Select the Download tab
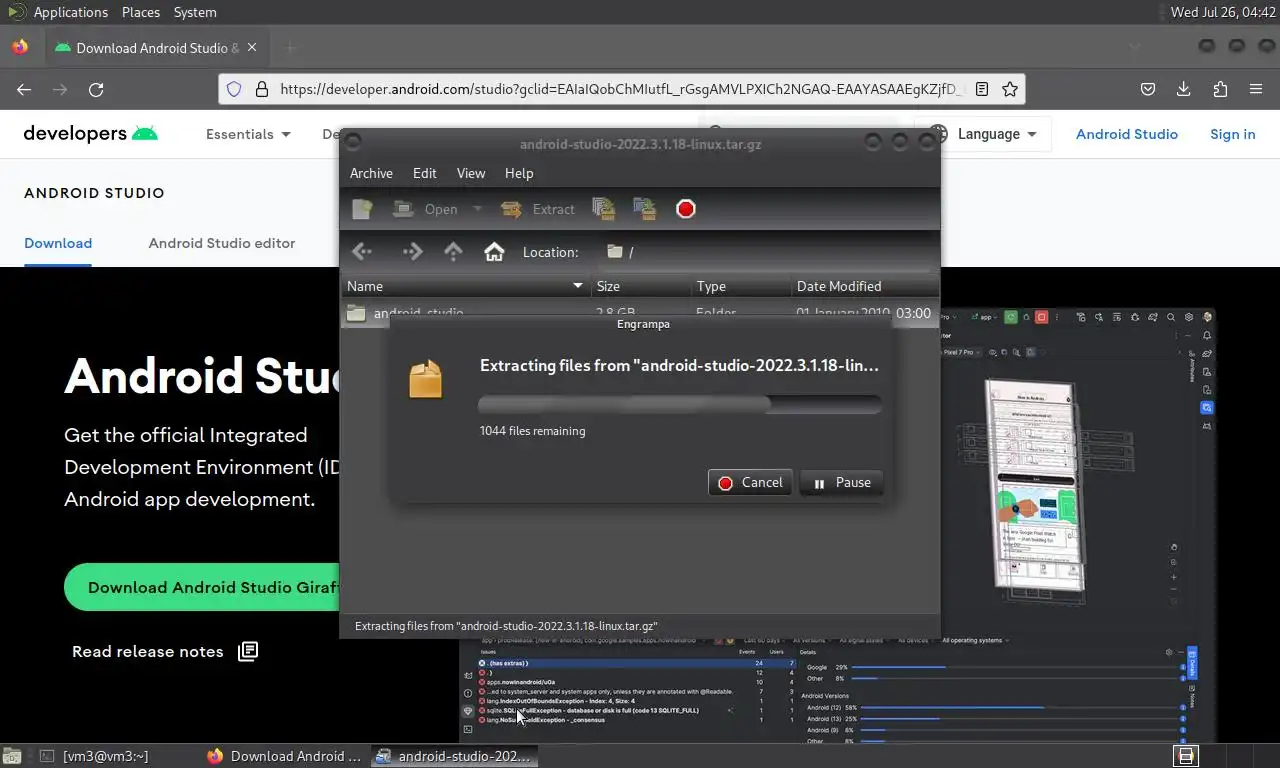Viewport: 1280px width, 768px height. (x=58, y=243)
